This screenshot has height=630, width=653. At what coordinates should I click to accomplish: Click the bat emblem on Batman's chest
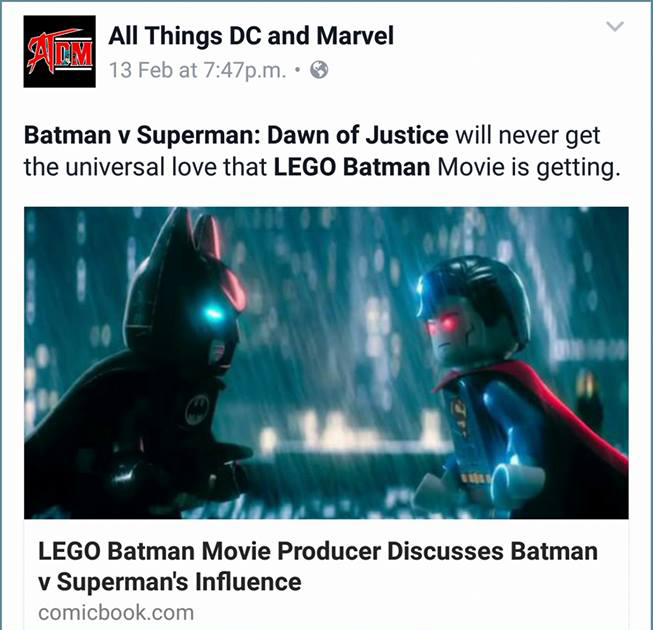(197, 409)
